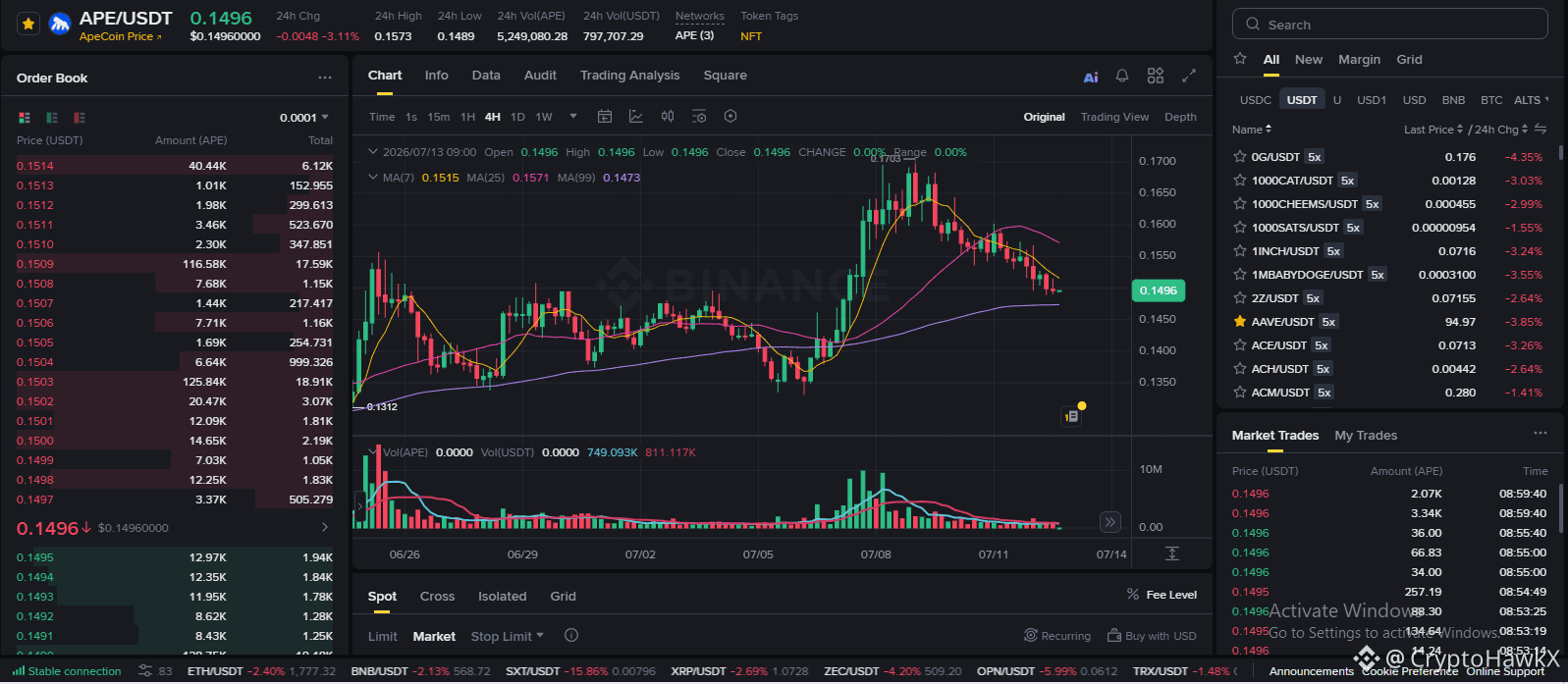Click the chart auto-scale icon
The width and height of the screenshot is (1568, 684).
(1171, 553)
